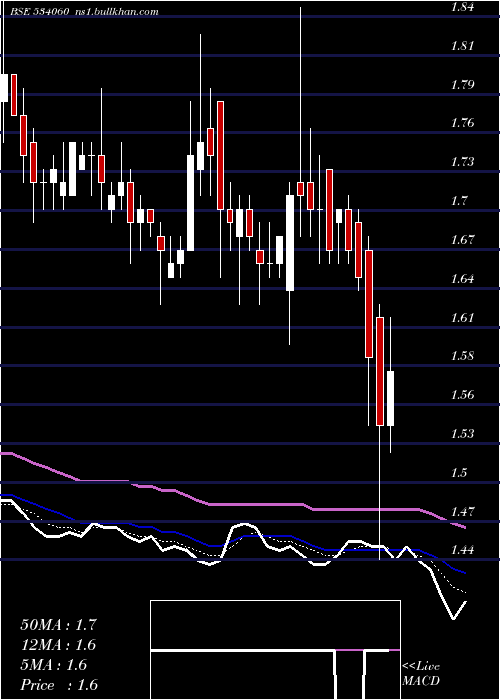Click the 1.58 price axis label
This screenshot has height=700, width=500.
point(462,356)
